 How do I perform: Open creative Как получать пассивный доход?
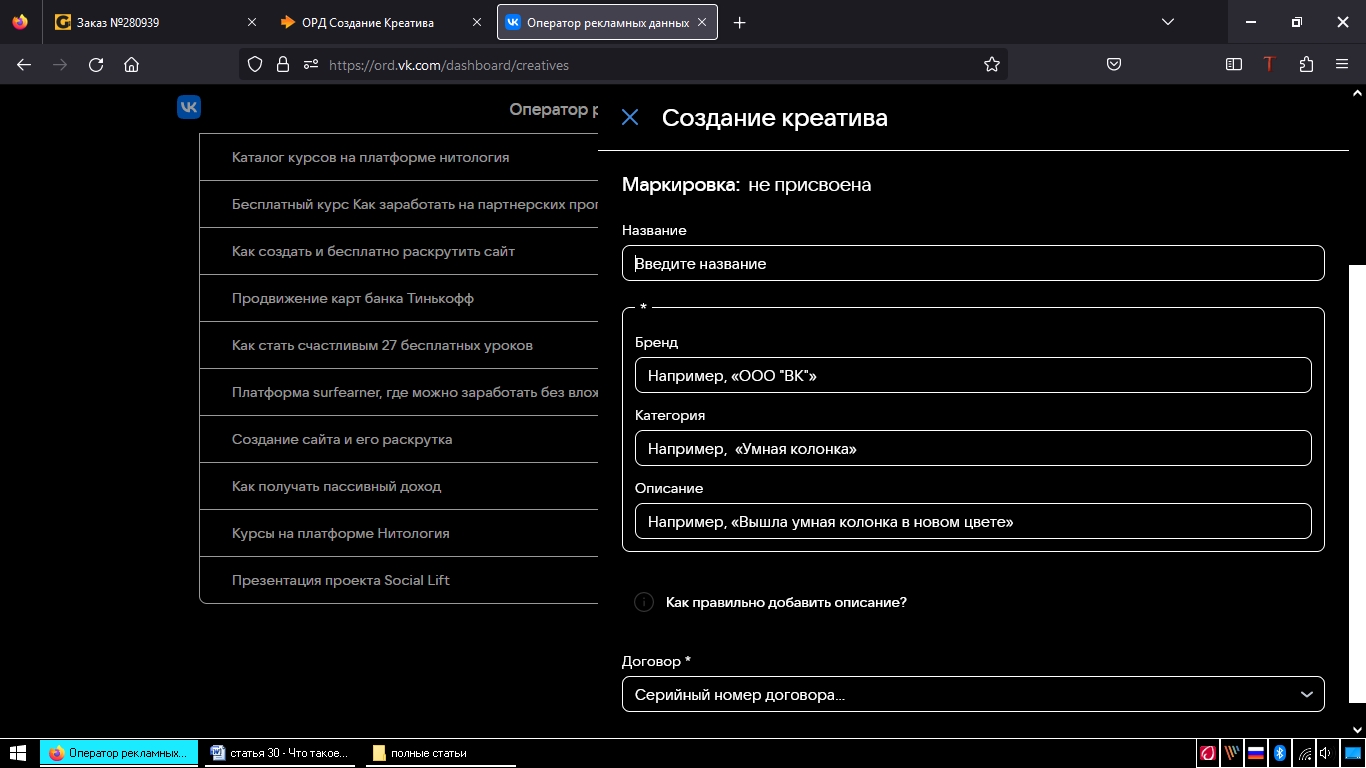pyautogui.click(x=399, y=486)
